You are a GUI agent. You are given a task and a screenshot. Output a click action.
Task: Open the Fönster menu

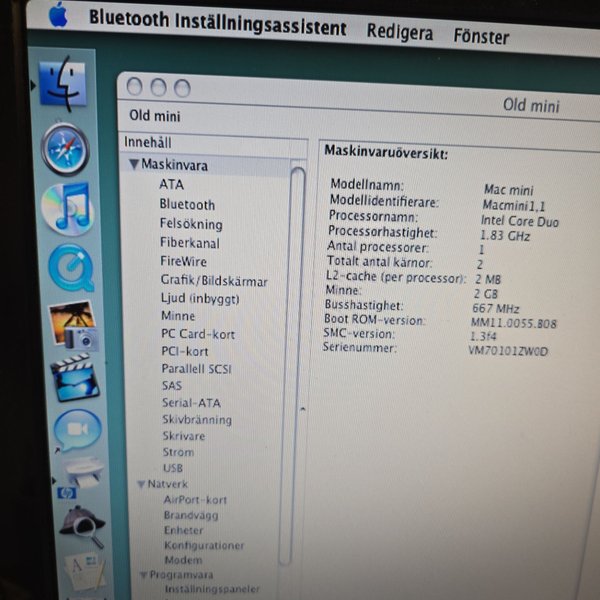click(x=479, y=37)
